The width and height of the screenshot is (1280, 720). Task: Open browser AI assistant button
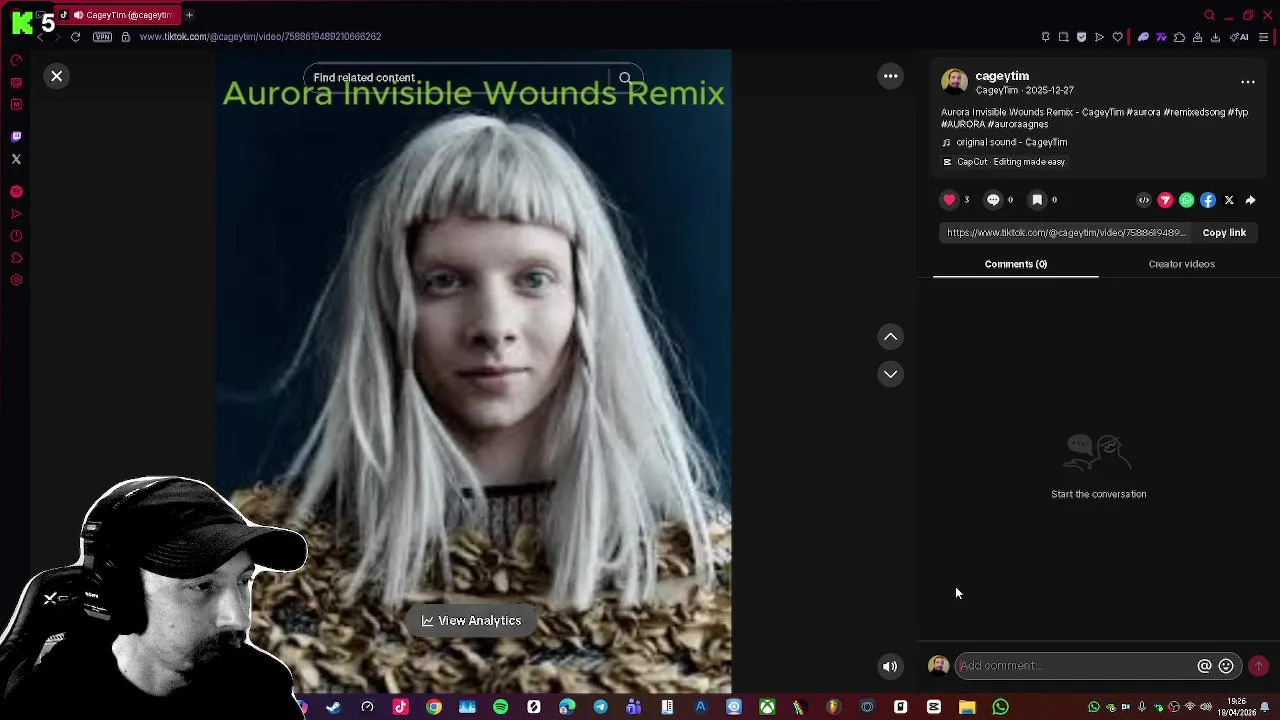(x=1240, y=37)
